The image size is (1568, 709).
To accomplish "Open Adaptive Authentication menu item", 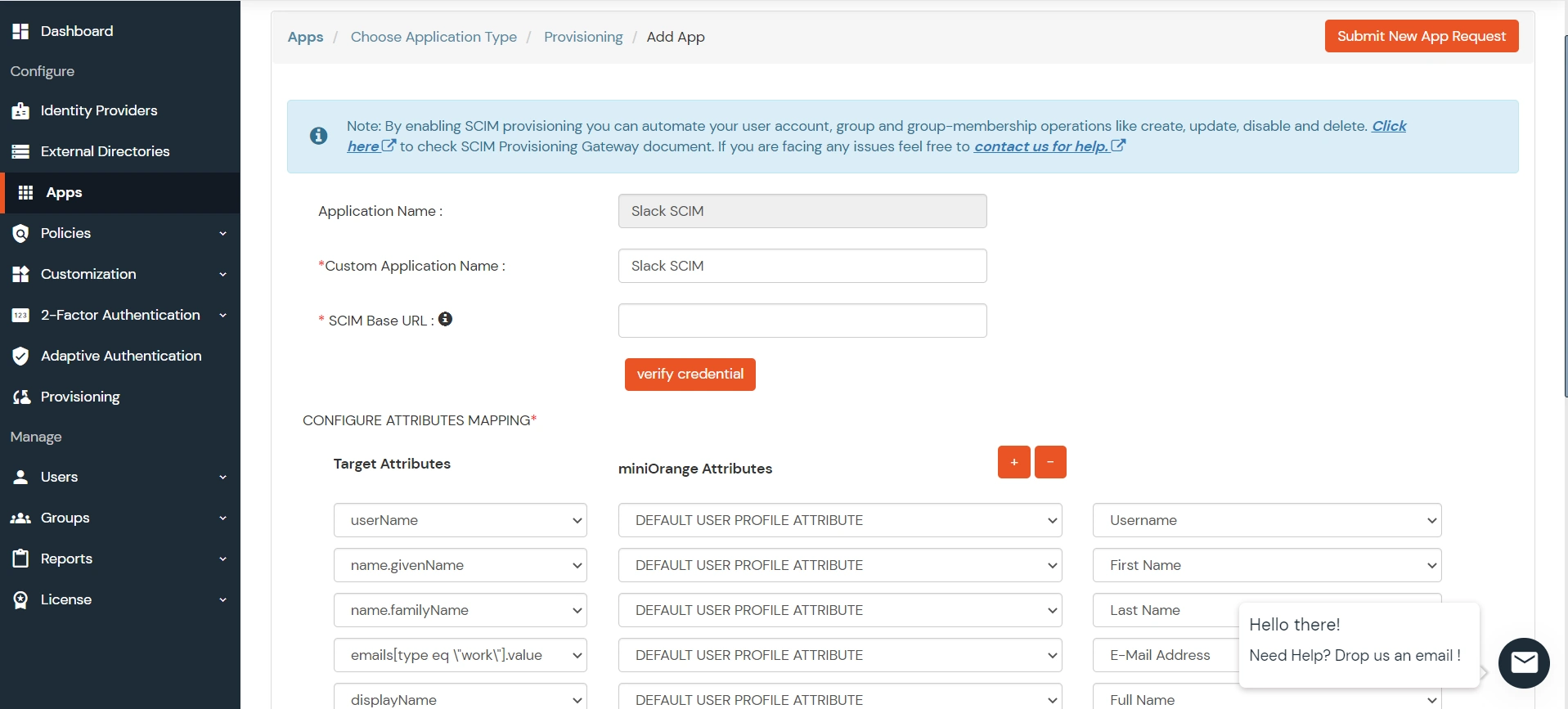I will tap(120, 357).
